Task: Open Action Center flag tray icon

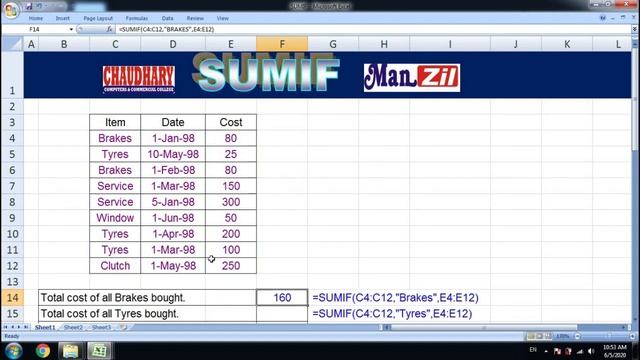Action: click(557, 351)
